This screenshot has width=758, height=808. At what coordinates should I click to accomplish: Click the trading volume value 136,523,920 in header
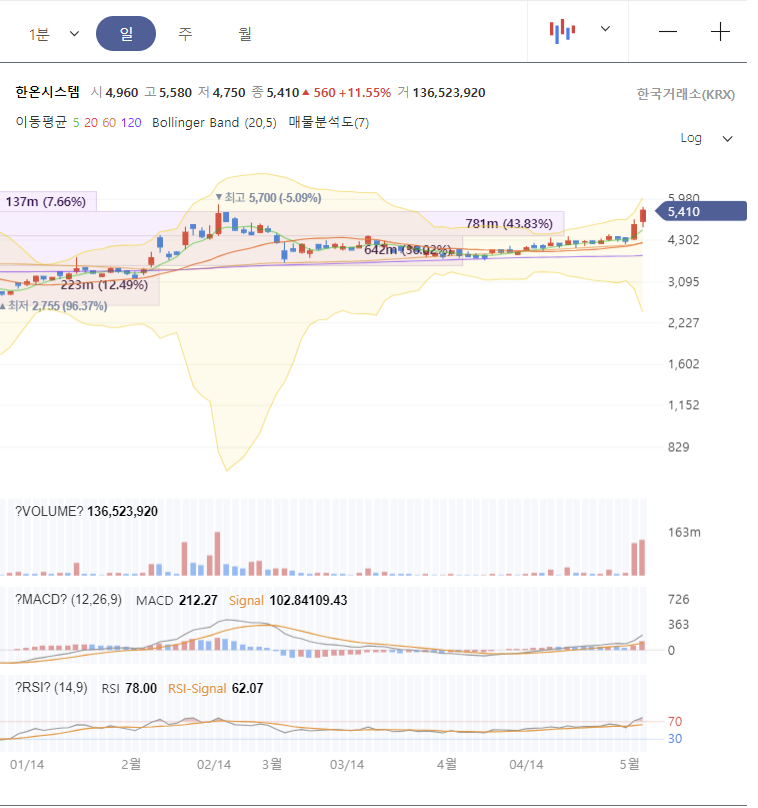[x=449, y=93]
